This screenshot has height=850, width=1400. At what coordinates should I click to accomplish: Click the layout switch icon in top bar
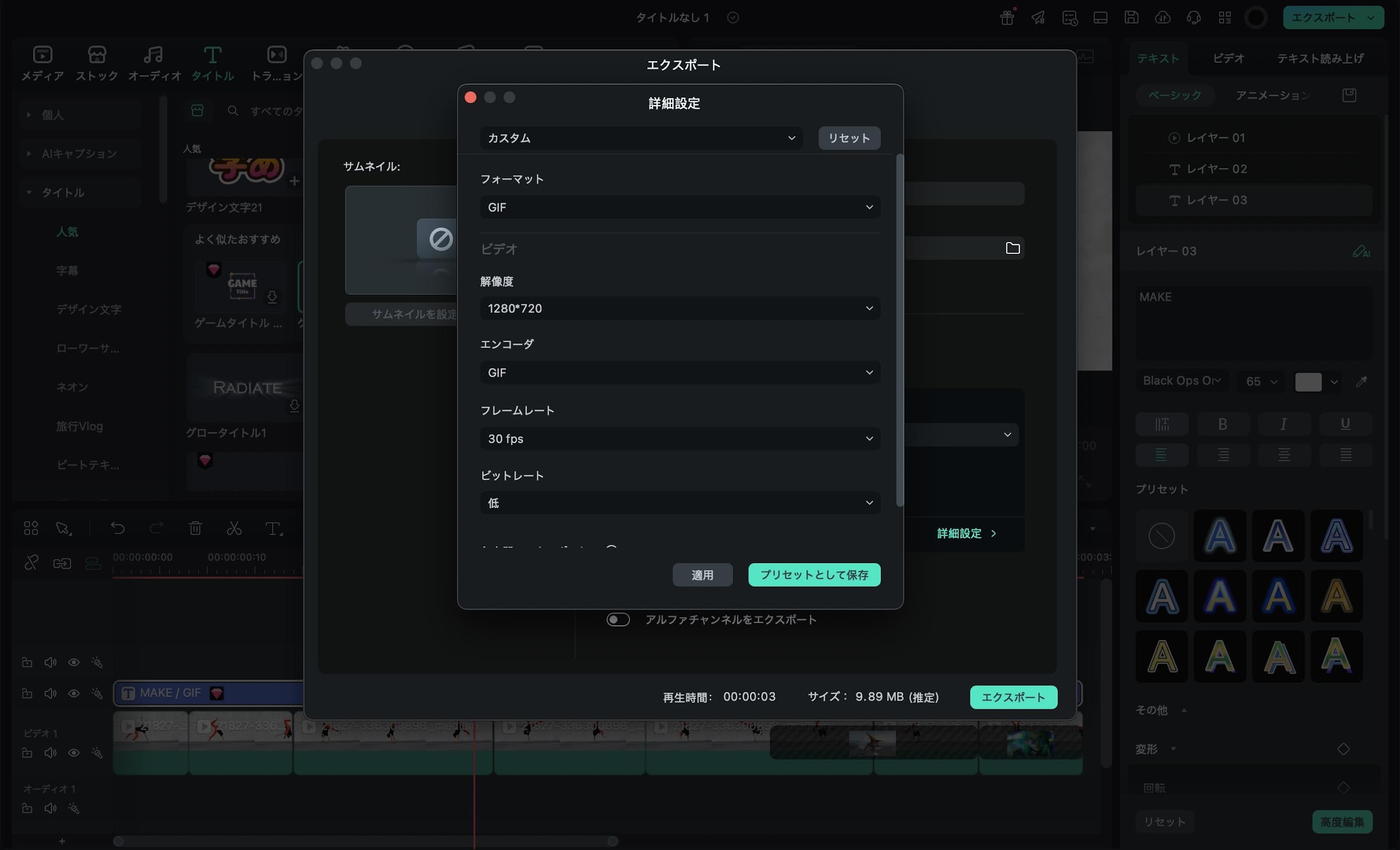1100,17
